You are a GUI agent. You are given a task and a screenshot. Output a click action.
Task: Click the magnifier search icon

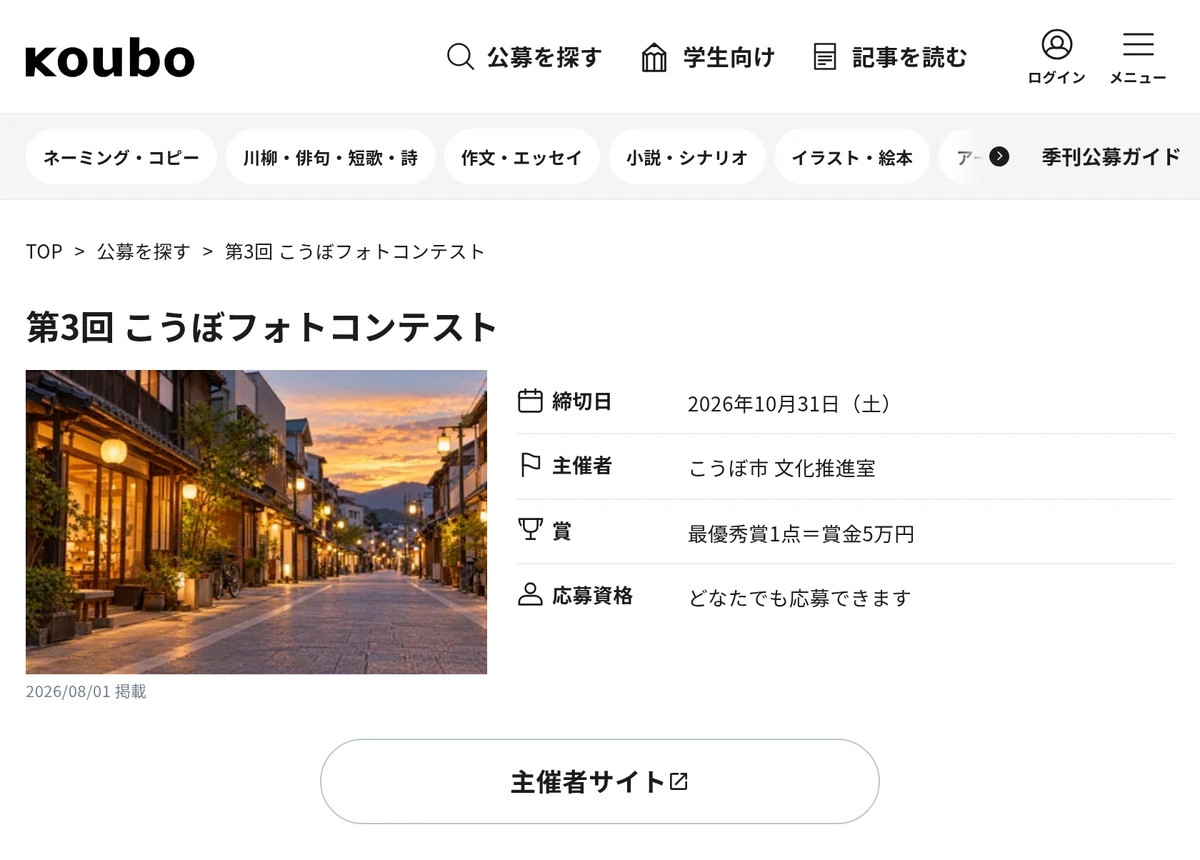tap(460, 57)
